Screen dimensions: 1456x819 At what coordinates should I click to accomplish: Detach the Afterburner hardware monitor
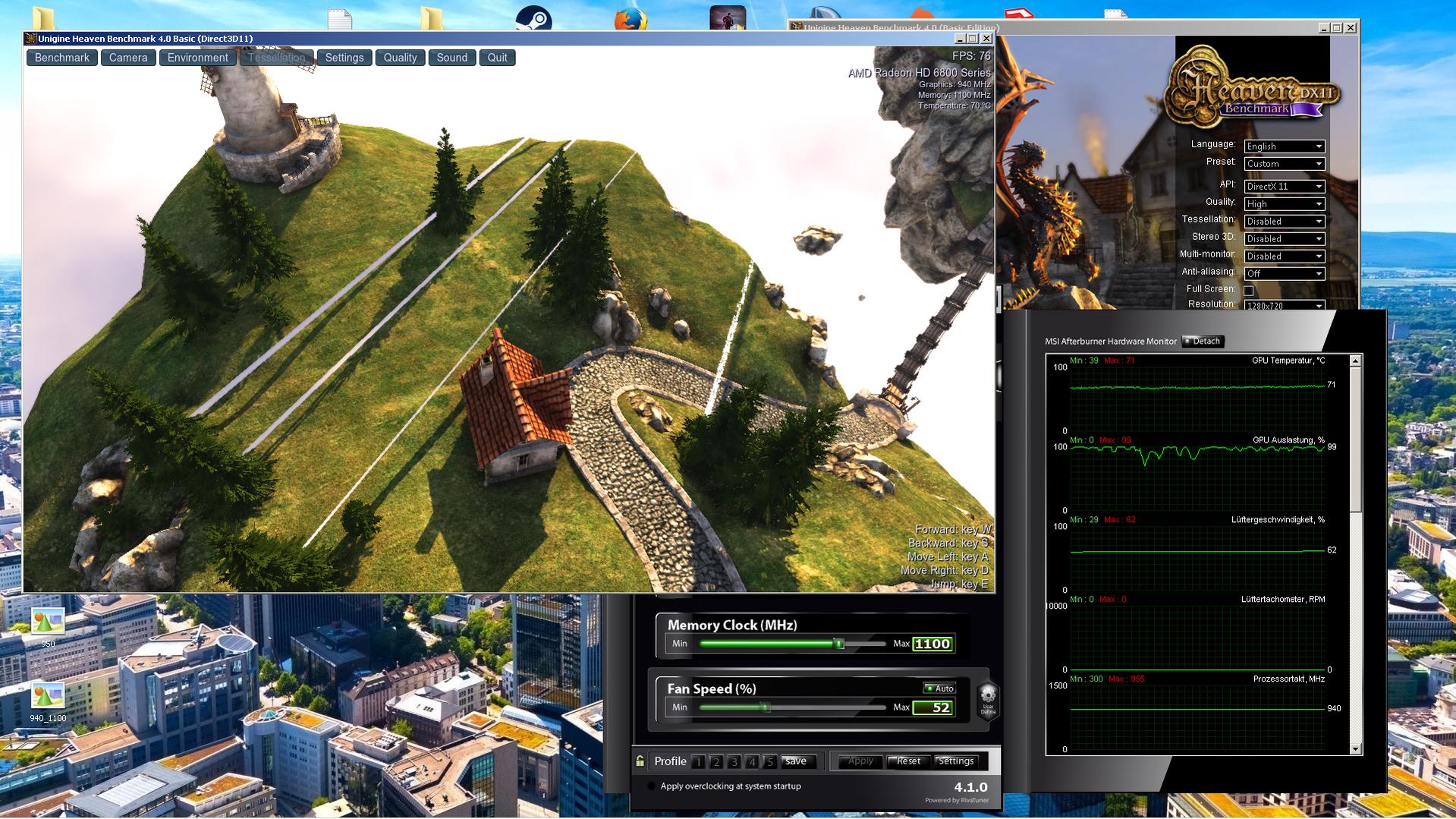(x=1203, y=341)
